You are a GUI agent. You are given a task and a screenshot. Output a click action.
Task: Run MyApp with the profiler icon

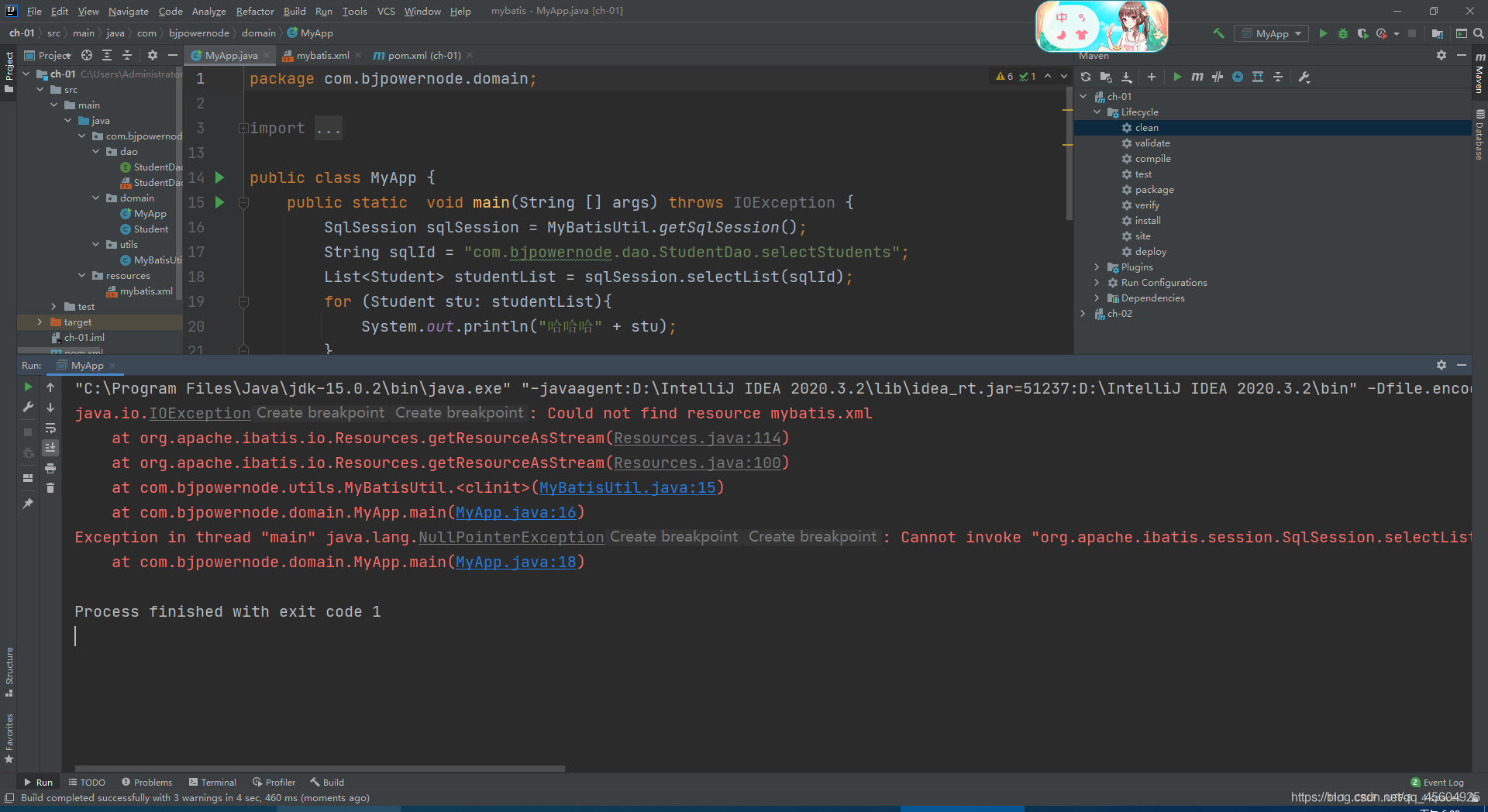(1382, 33)
